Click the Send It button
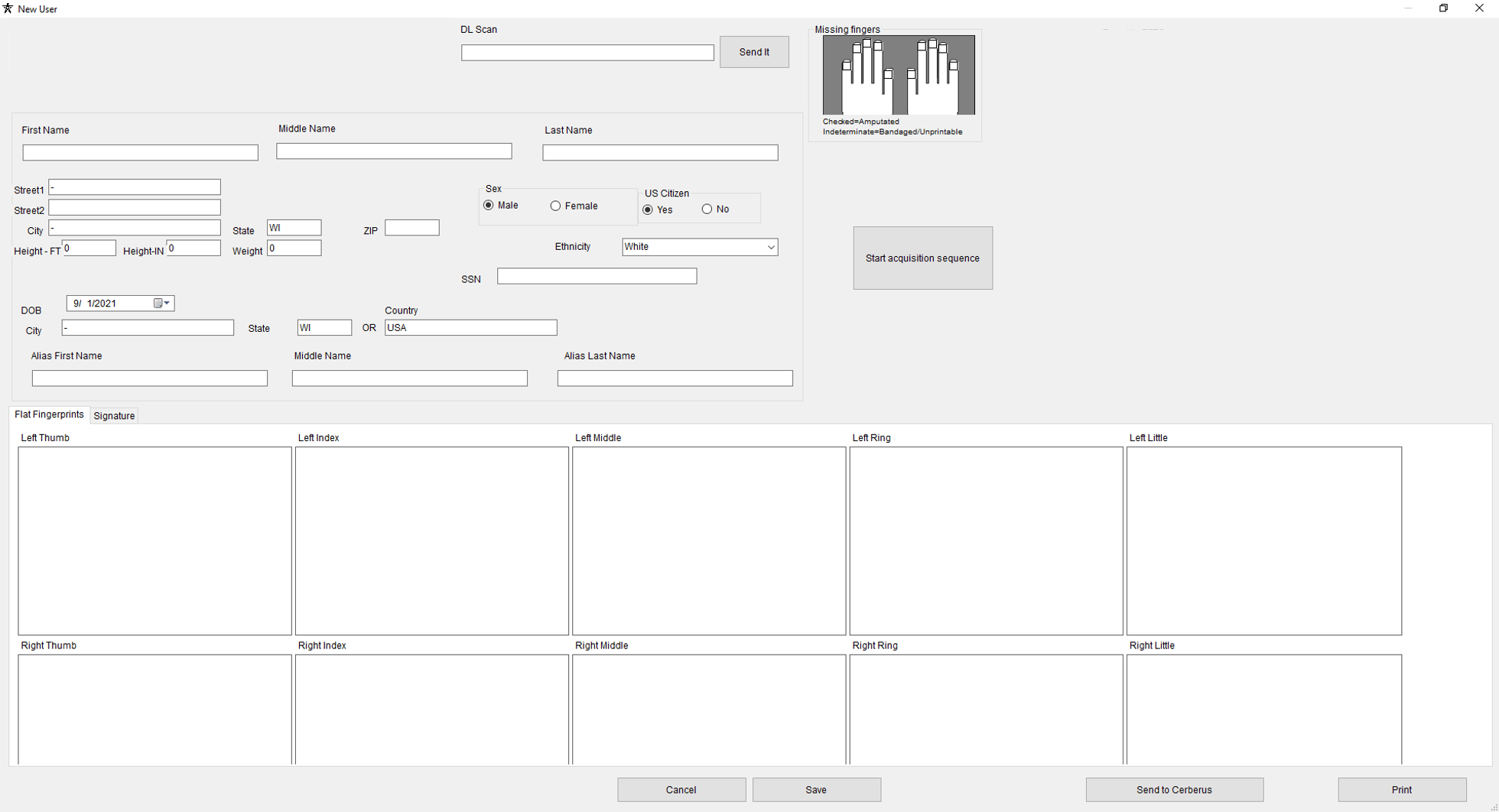1499x812 pixels. [754, 52]
